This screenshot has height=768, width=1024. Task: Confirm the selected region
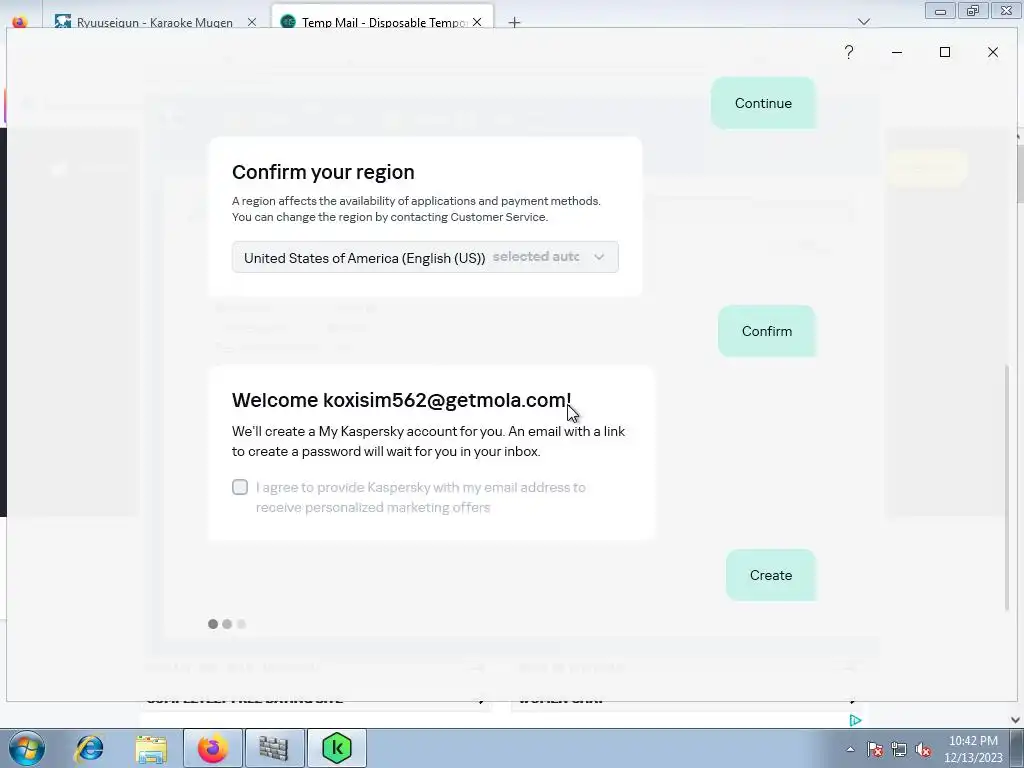tap(767, 331)
